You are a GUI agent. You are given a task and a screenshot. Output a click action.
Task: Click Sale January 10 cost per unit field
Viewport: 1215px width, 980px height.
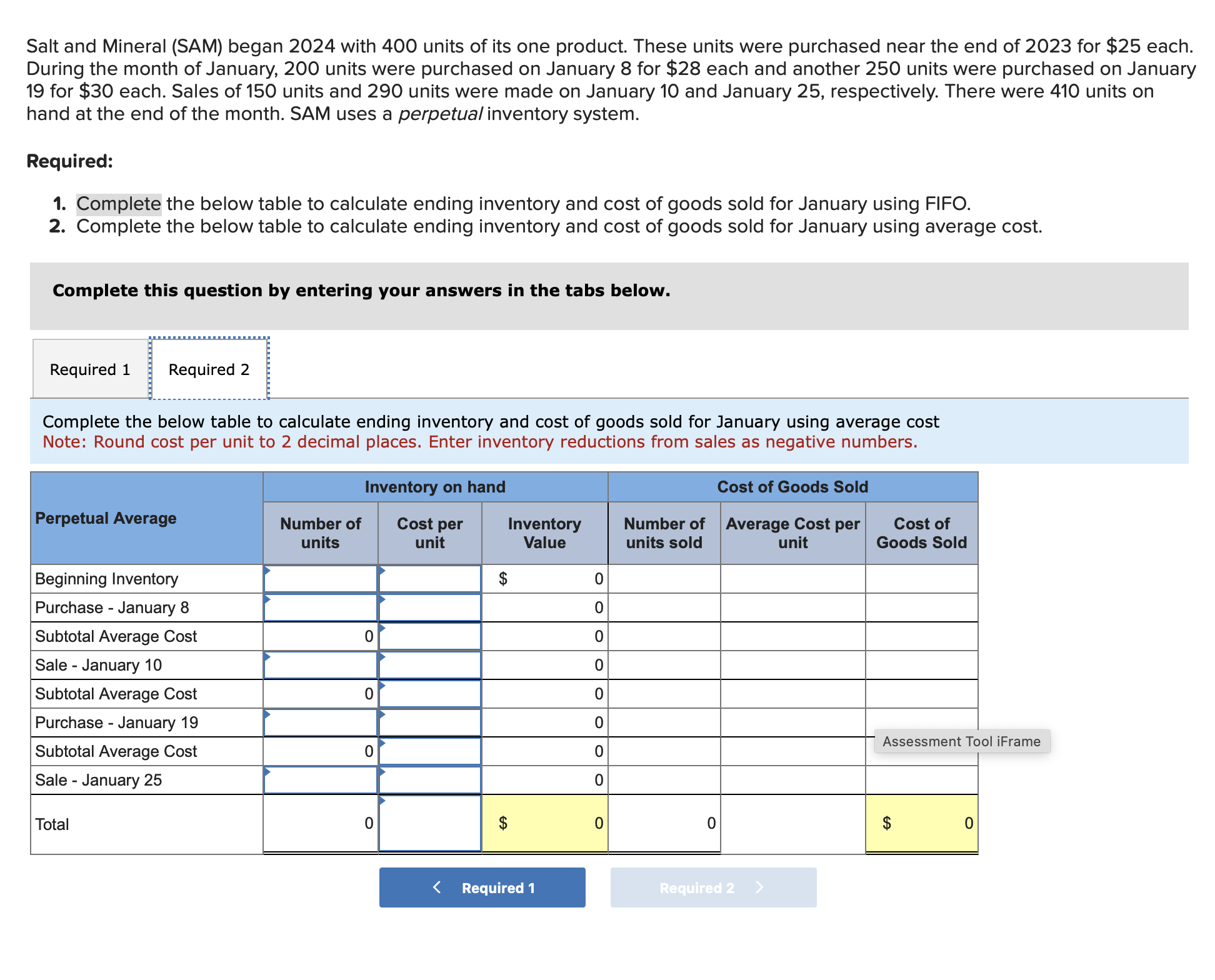(x=430, y=665)
